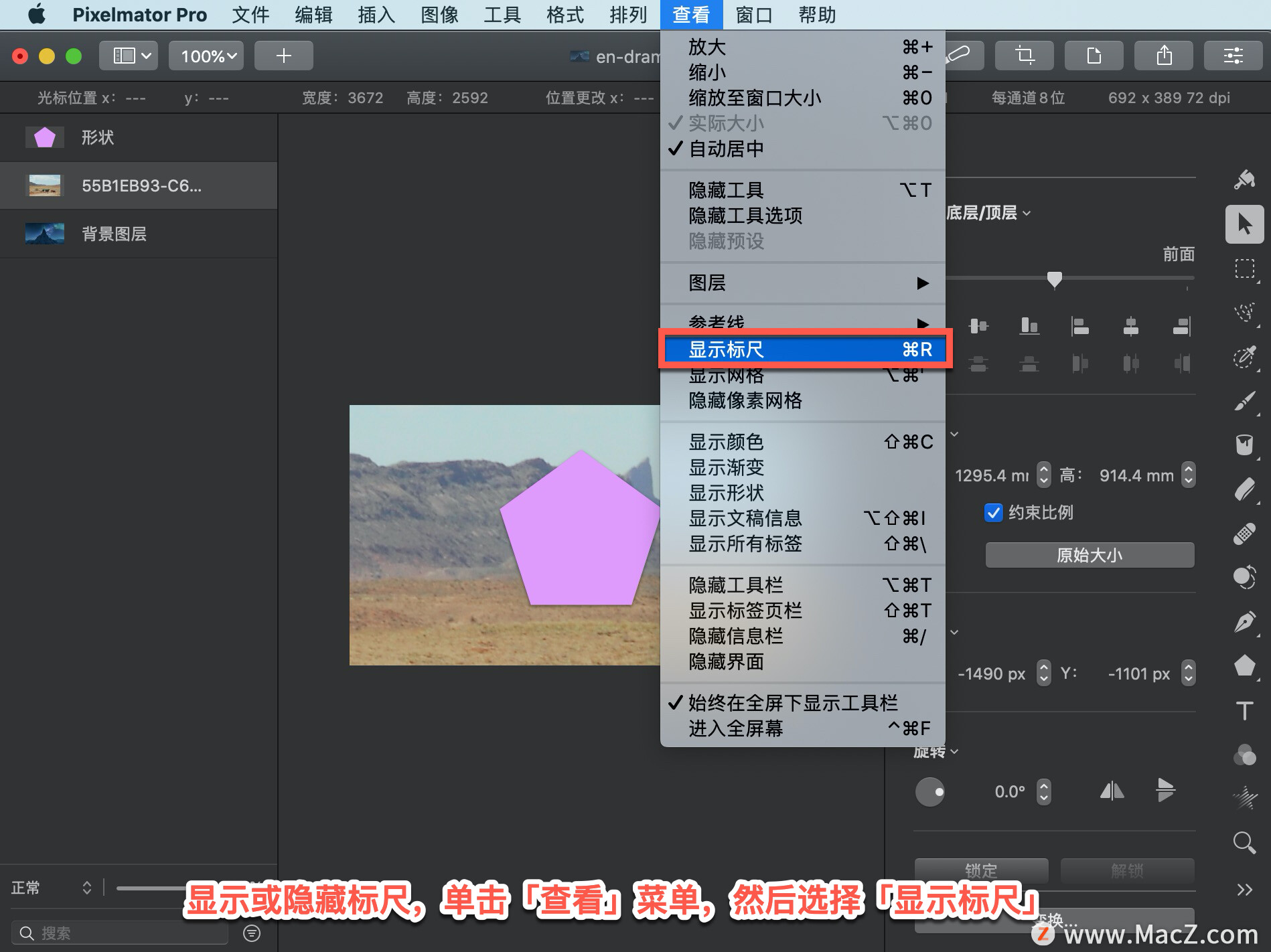Choose 进入全屏幕 menu item
This screenshot has height=952, width=1271.
(x=802, y=728)
